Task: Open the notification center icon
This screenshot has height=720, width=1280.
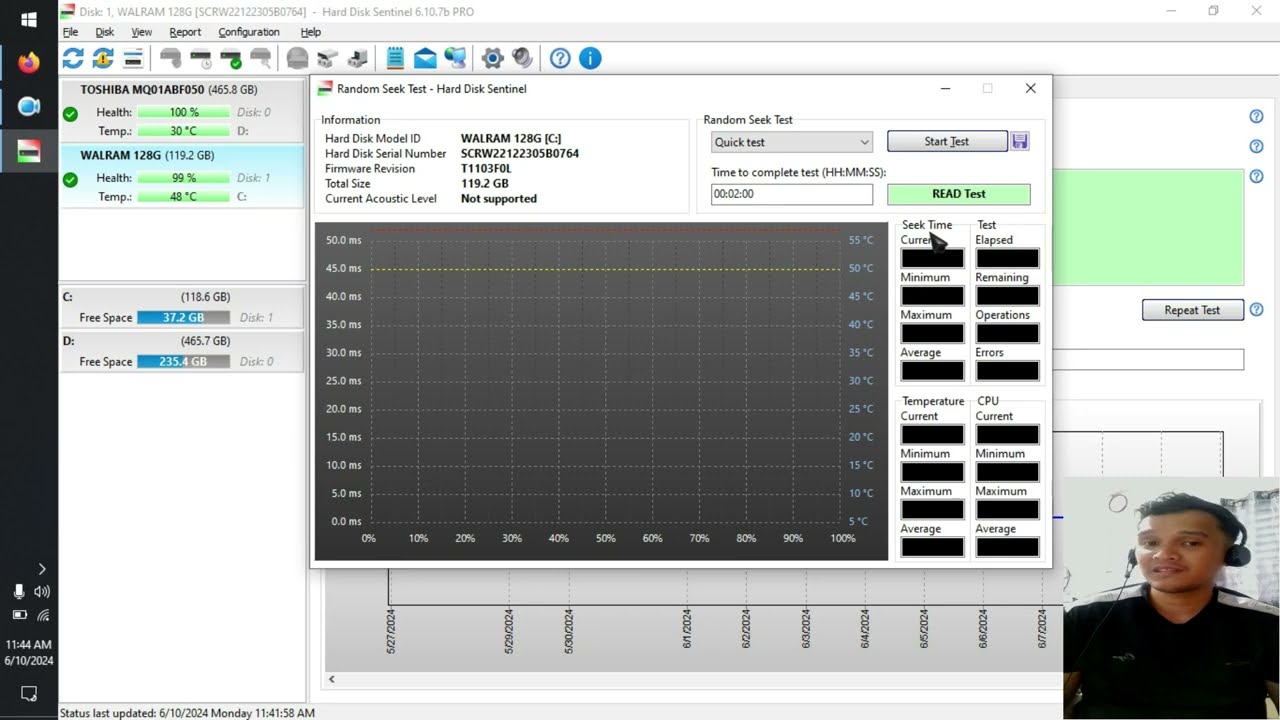Action: click(29, 693)
